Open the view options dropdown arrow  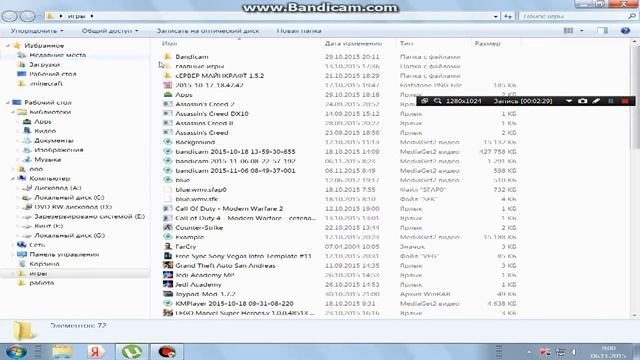click(x=582, y=31)
